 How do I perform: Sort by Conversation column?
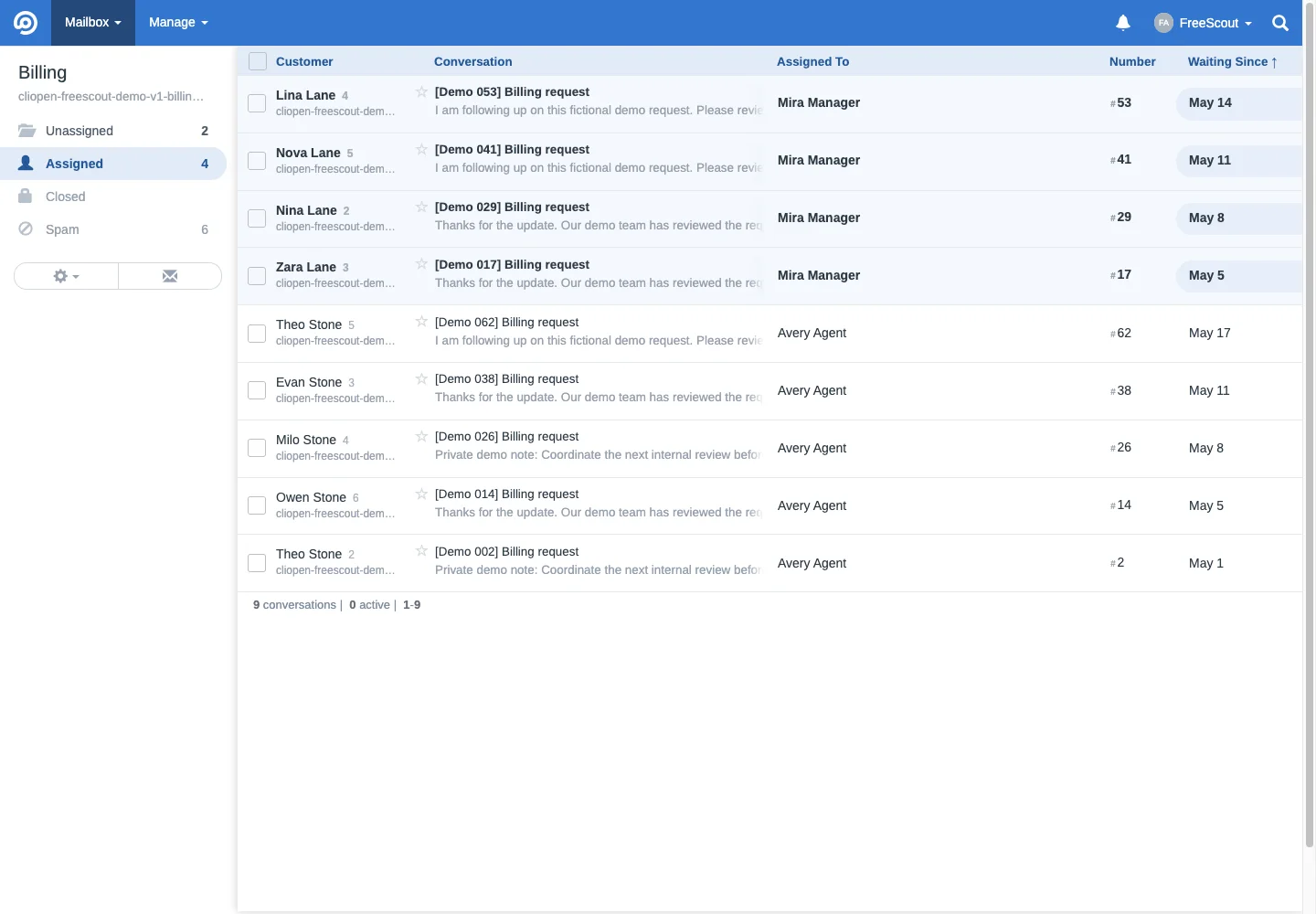click(x=472, y=61)
